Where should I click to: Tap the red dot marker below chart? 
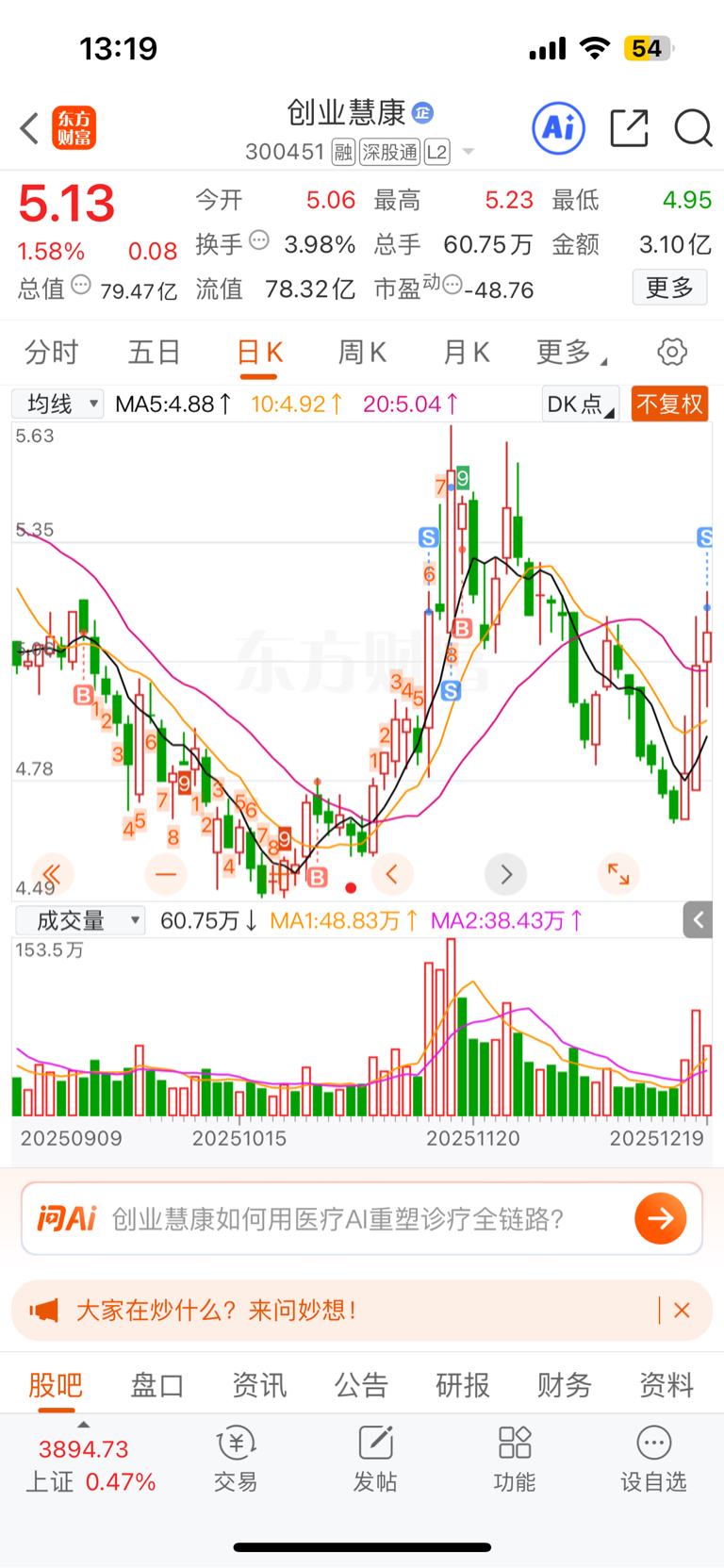click(x=351, y=887)
